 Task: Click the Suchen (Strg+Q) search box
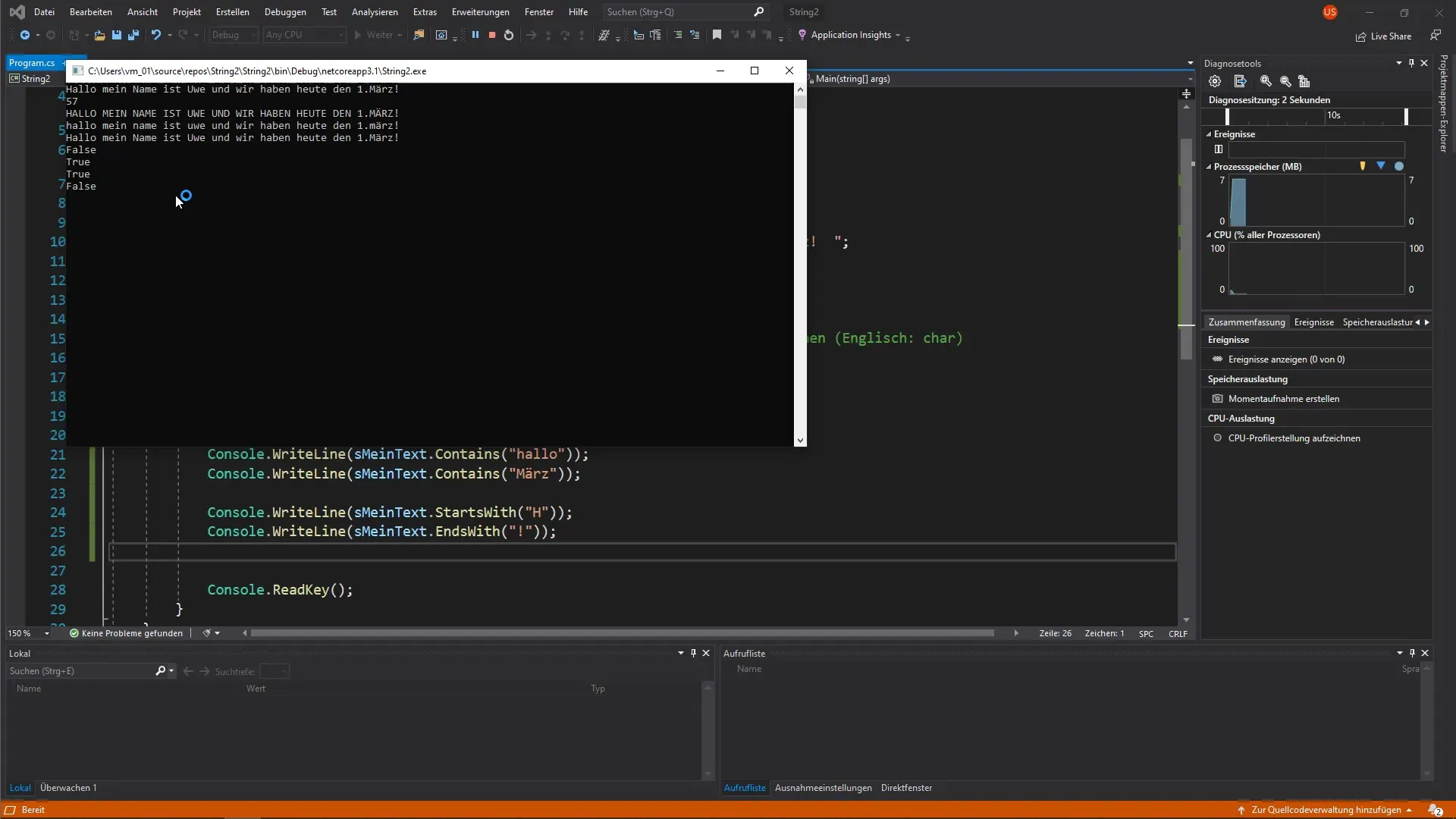click(x=686, y=12)
